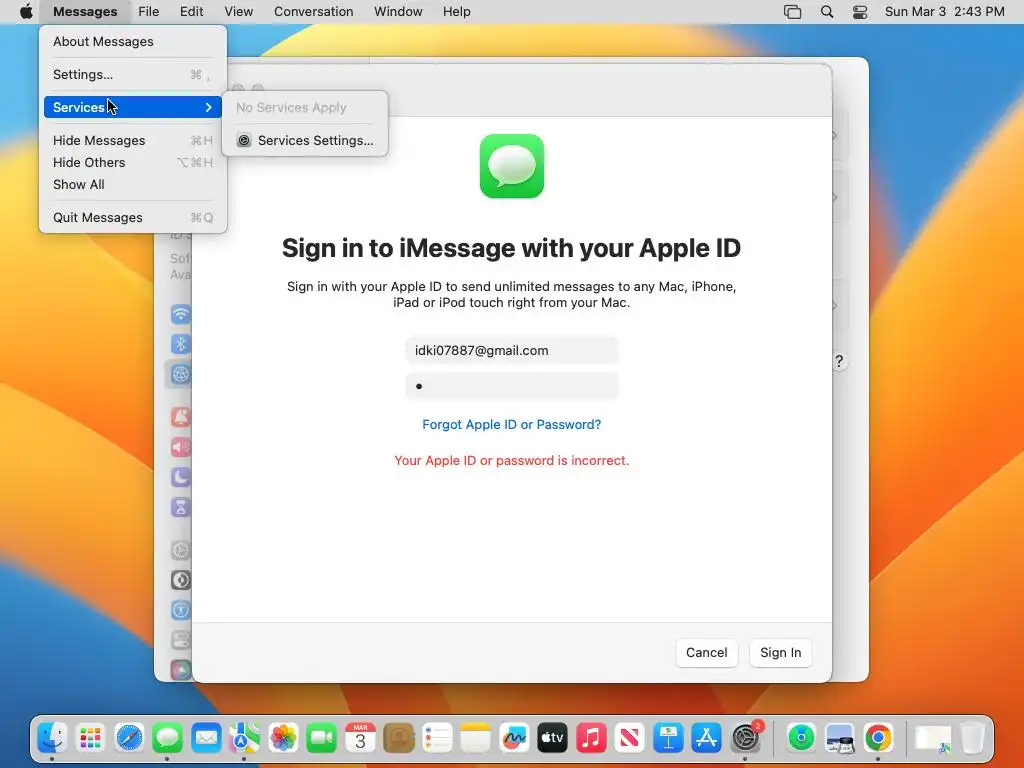
Task: Launch FaceTime from the dock
Action: click(x=321, y=738)
